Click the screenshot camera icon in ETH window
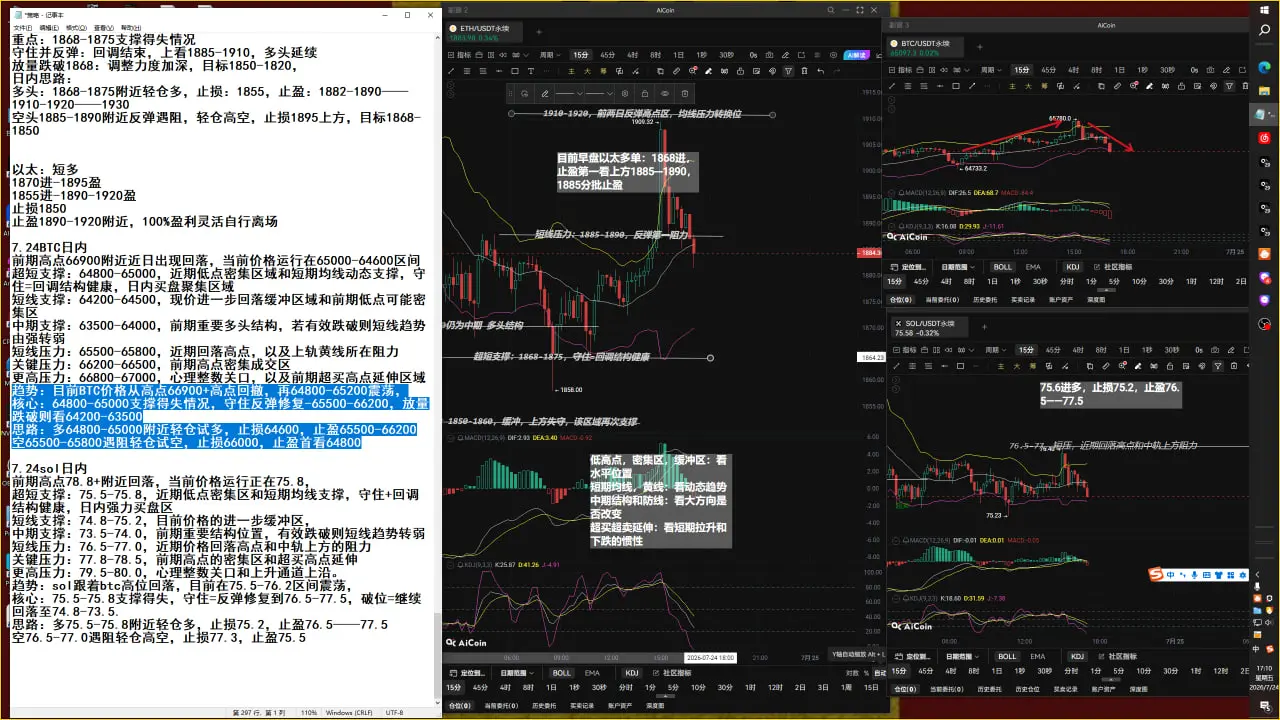Screen dimensions: 1280x720 click(x=769, y=55)
